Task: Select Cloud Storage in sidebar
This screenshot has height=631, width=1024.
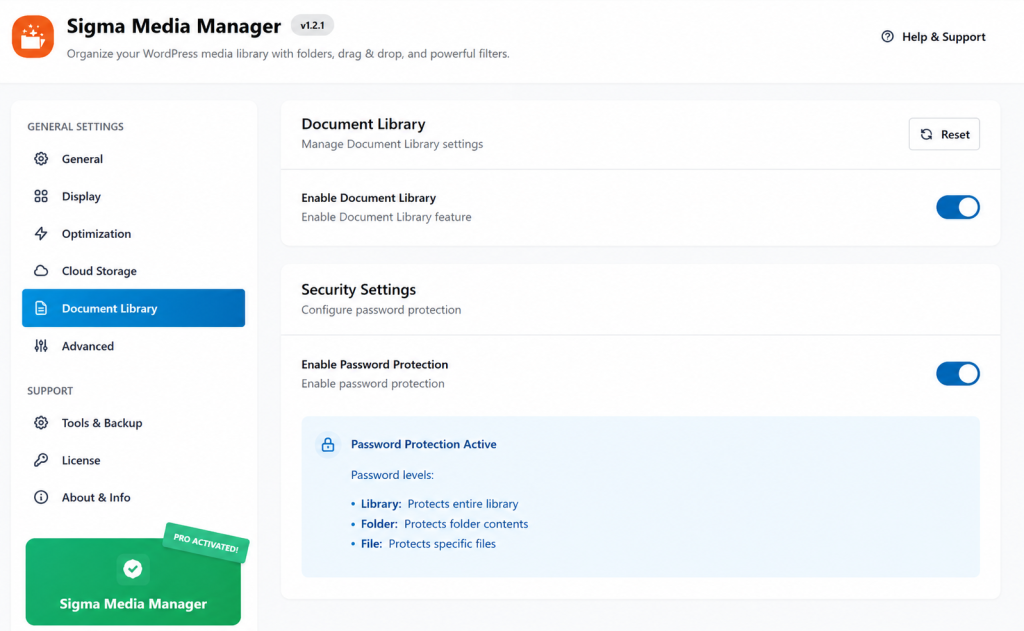Action: pos(133,270)
